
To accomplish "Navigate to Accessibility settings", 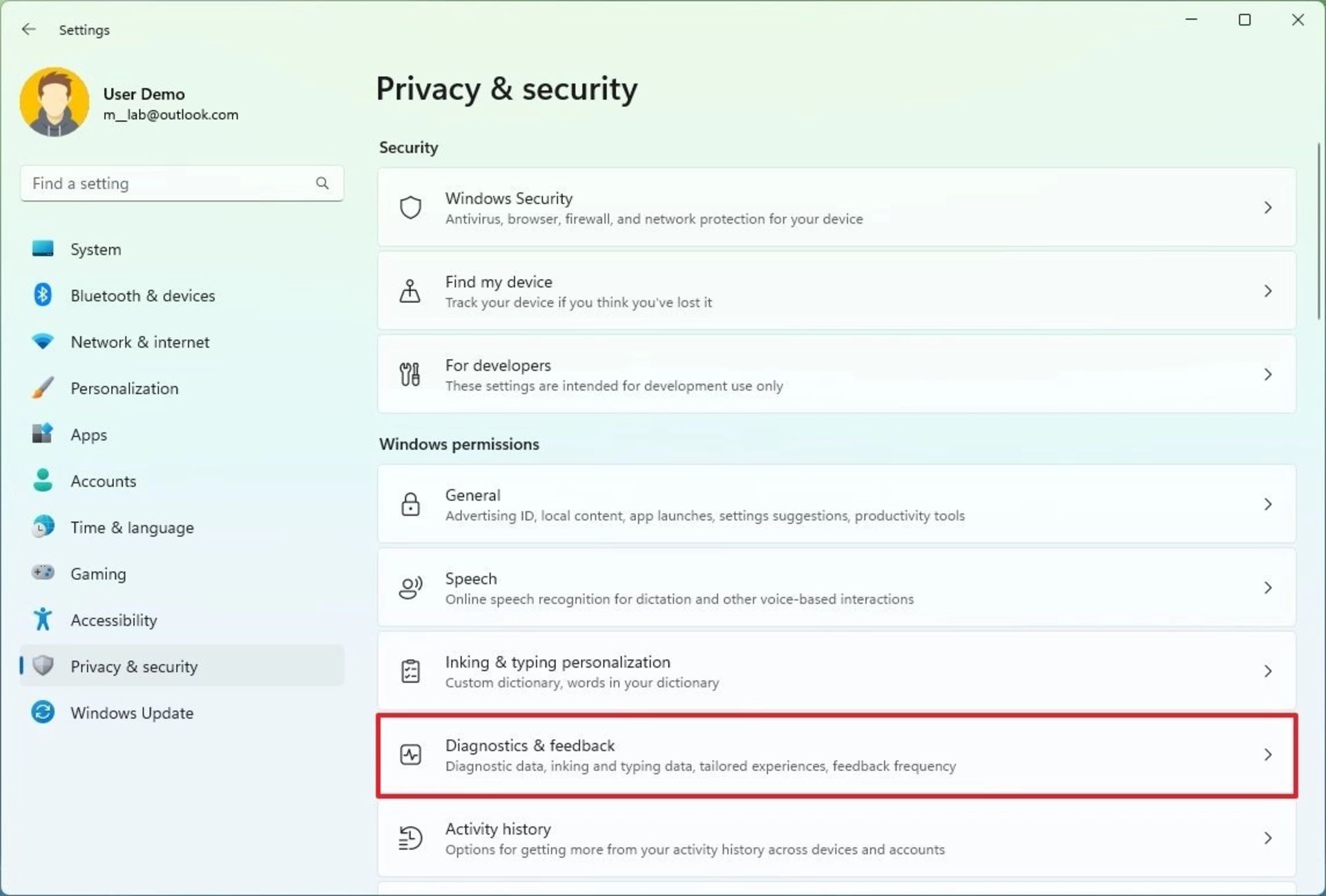I will pyautogui.click(x=113, y=619).
